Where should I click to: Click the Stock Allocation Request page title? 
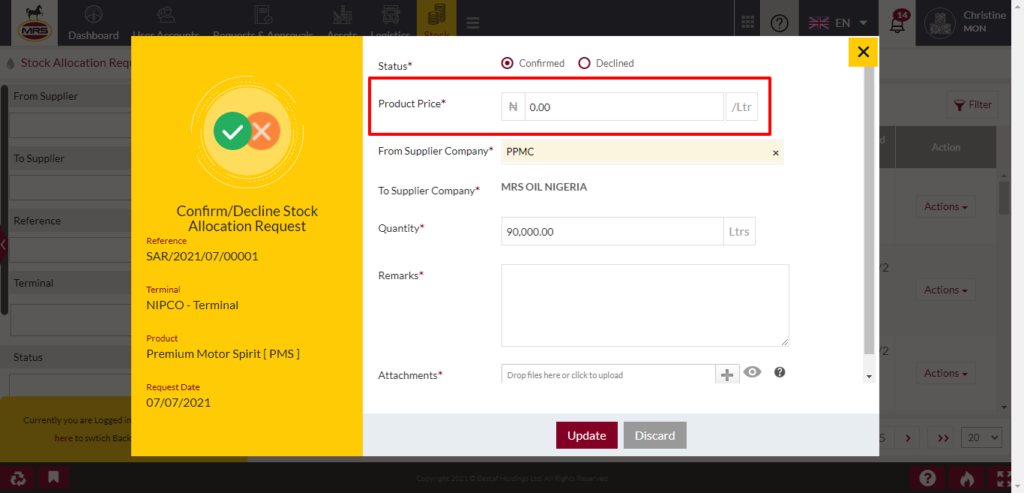[77, 63]
